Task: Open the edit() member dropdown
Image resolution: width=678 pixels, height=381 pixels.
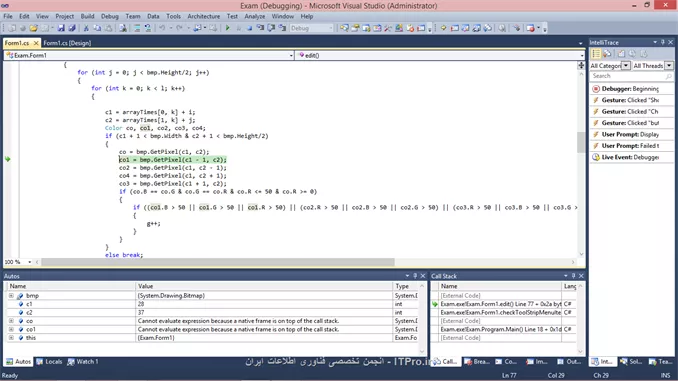Action: (x=582, y=55)
